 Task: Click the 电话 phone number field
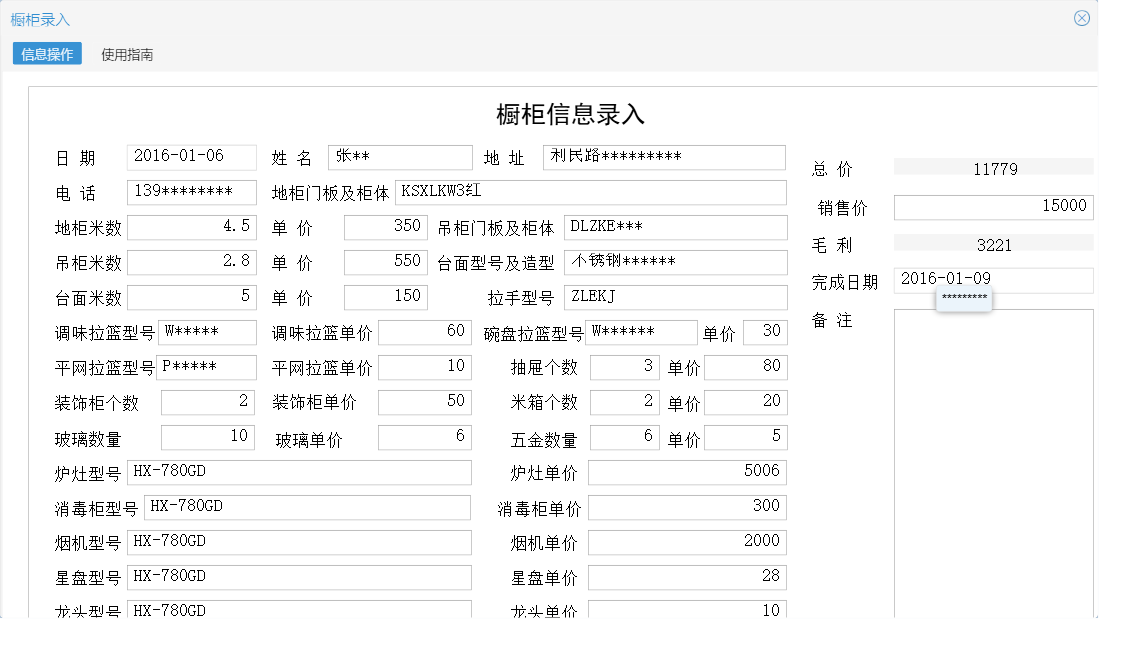click(x=190, y=192)
